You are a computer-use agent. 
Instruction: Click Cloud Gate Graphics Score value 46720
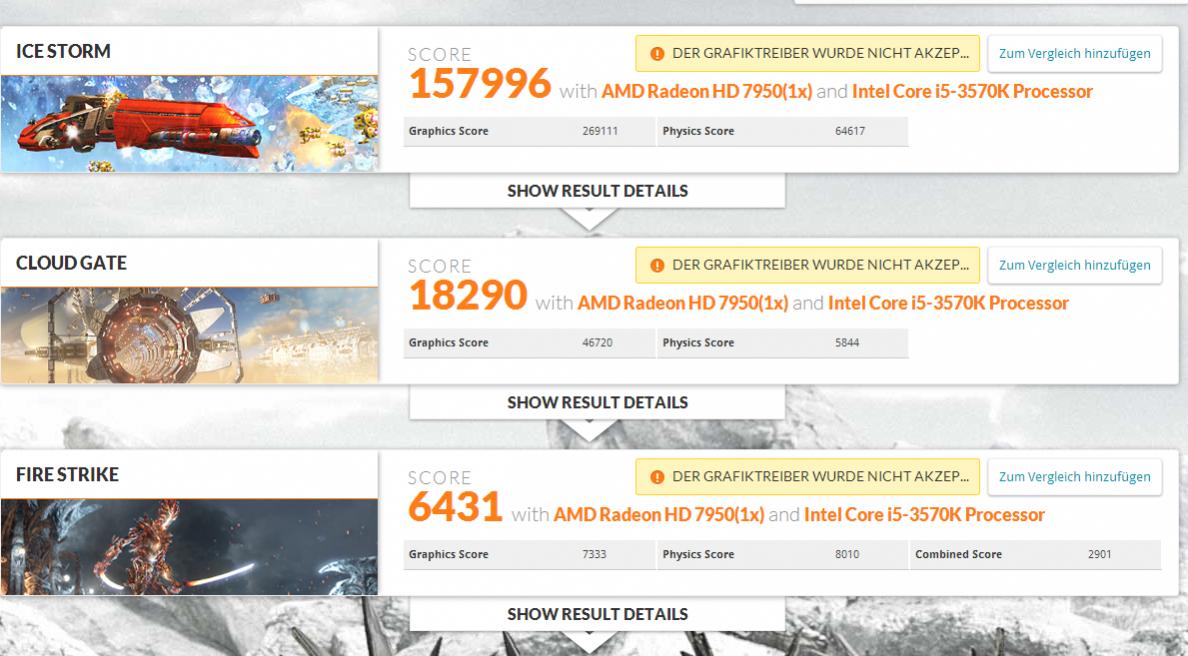pos(597,342)
